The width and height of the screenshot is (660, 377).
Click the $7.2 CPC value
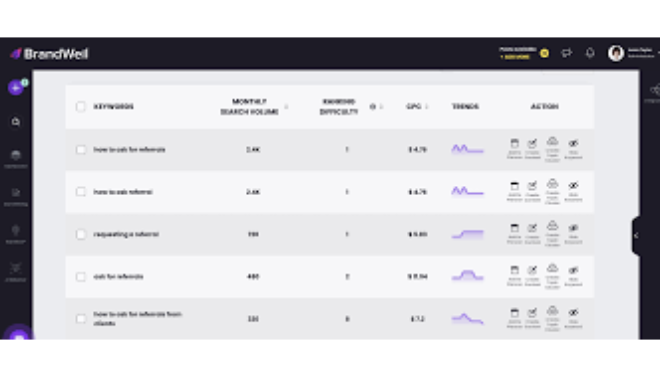(418, 319)
